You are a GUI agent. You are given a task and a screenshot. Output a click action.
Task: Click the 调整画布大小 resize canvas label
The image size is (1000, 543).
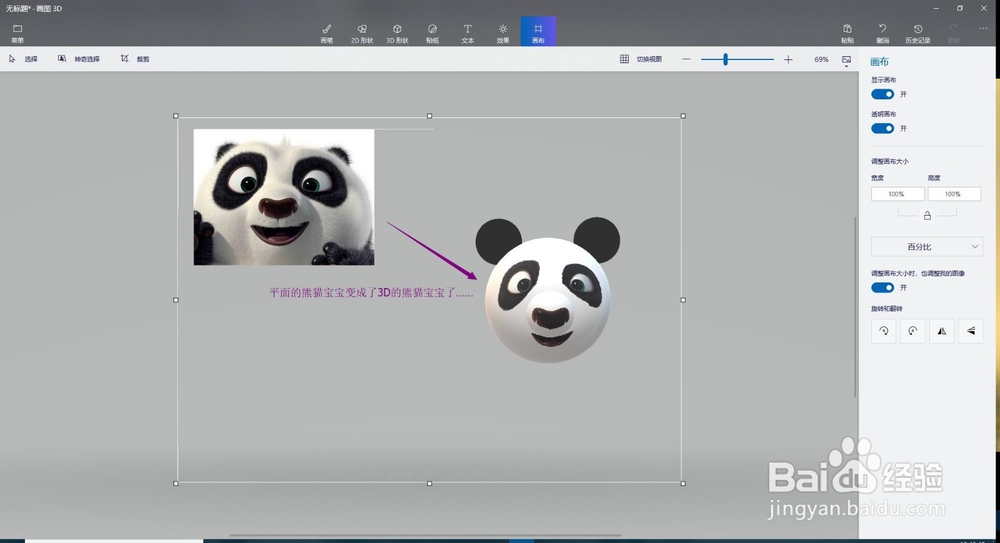click(890, 161)
